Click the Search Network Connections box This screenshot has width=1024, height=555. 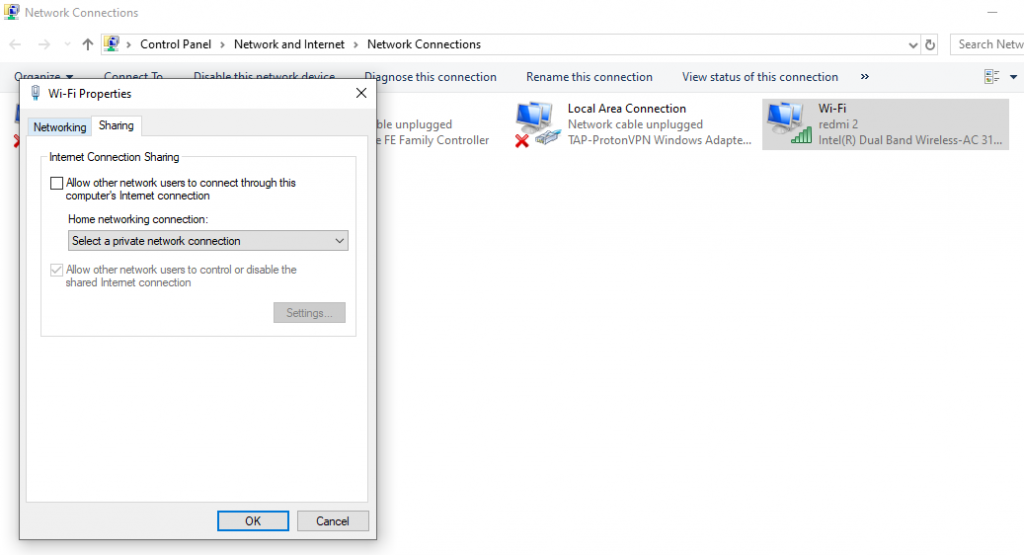[x=988, y=44]
